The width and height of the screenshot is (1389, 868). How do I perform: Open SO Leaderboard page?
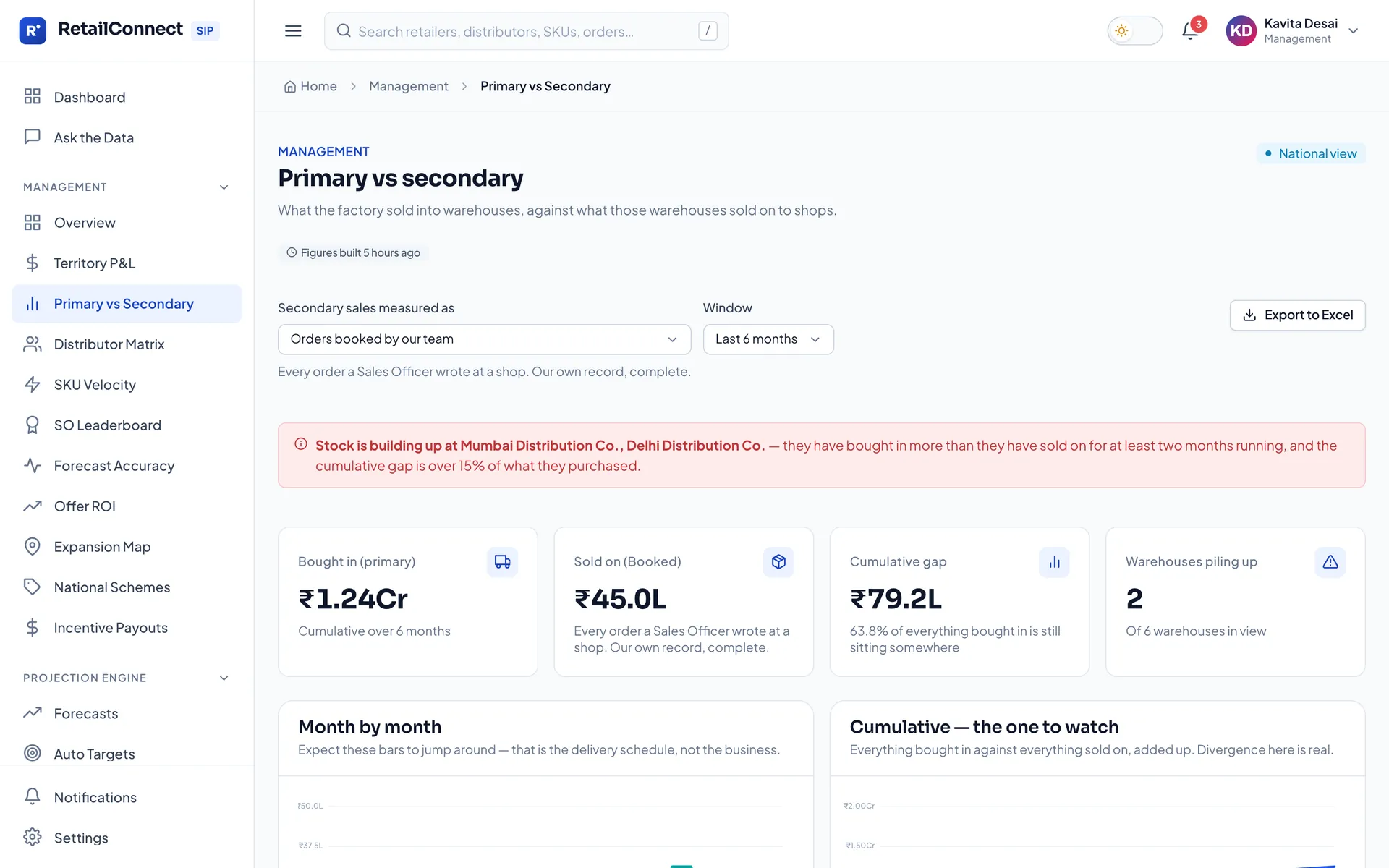pos(127,425)
